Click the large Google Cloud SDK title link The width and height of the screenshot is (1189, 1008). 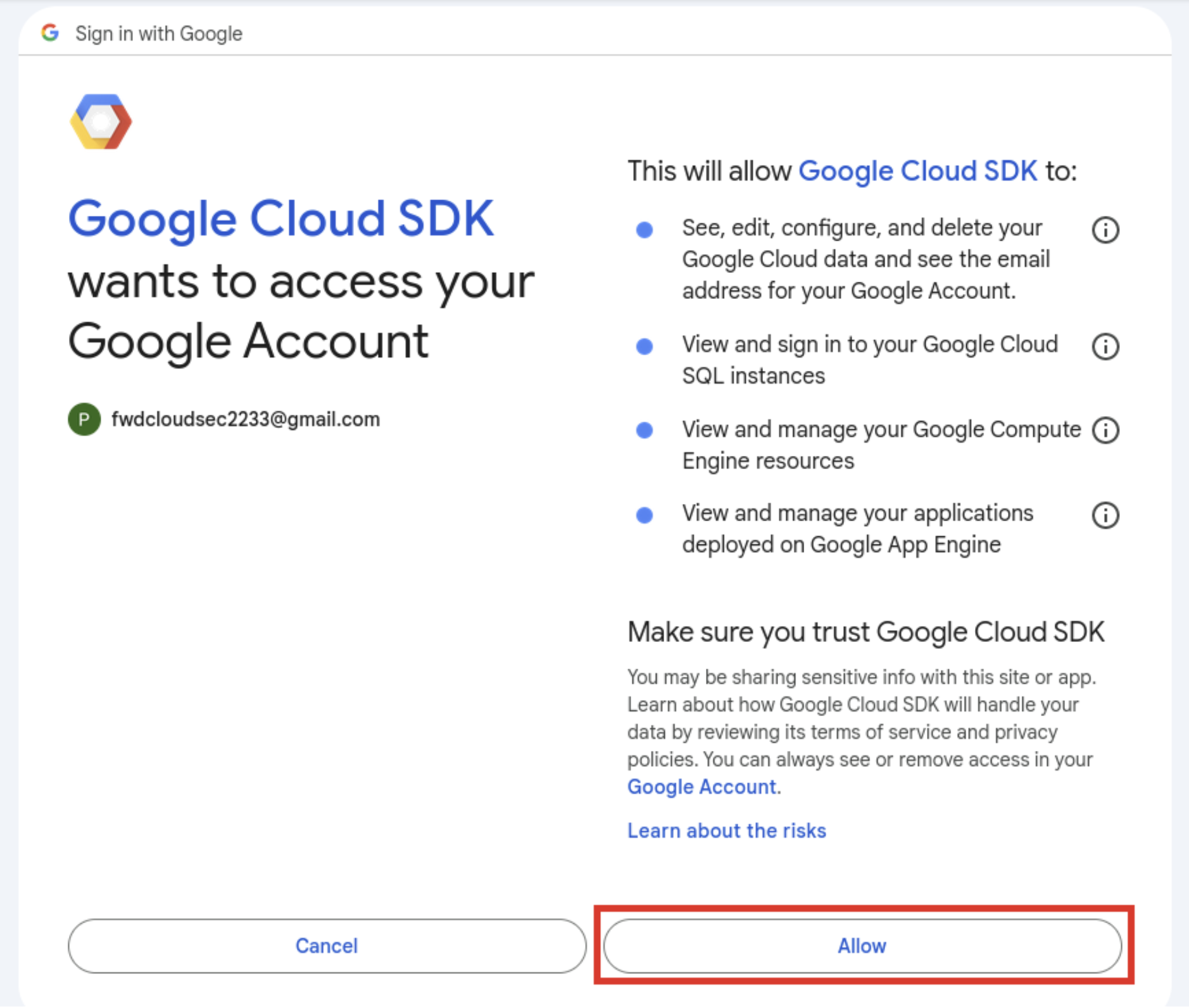click(x=280, y=219)
